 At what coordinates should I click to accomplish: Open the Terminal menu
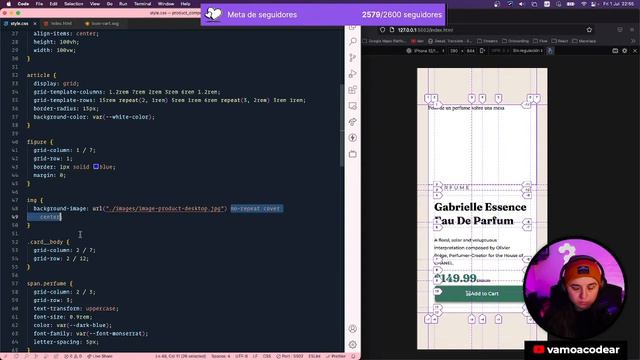pos(142,4)
